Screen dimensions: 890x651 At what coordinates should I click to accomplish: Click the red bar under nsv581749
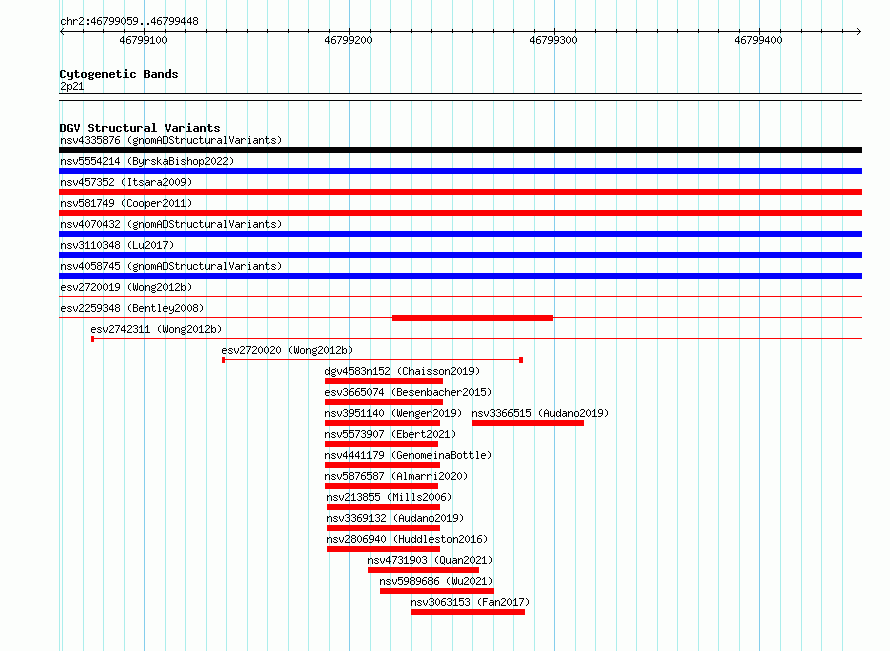(x=460, y=213)
